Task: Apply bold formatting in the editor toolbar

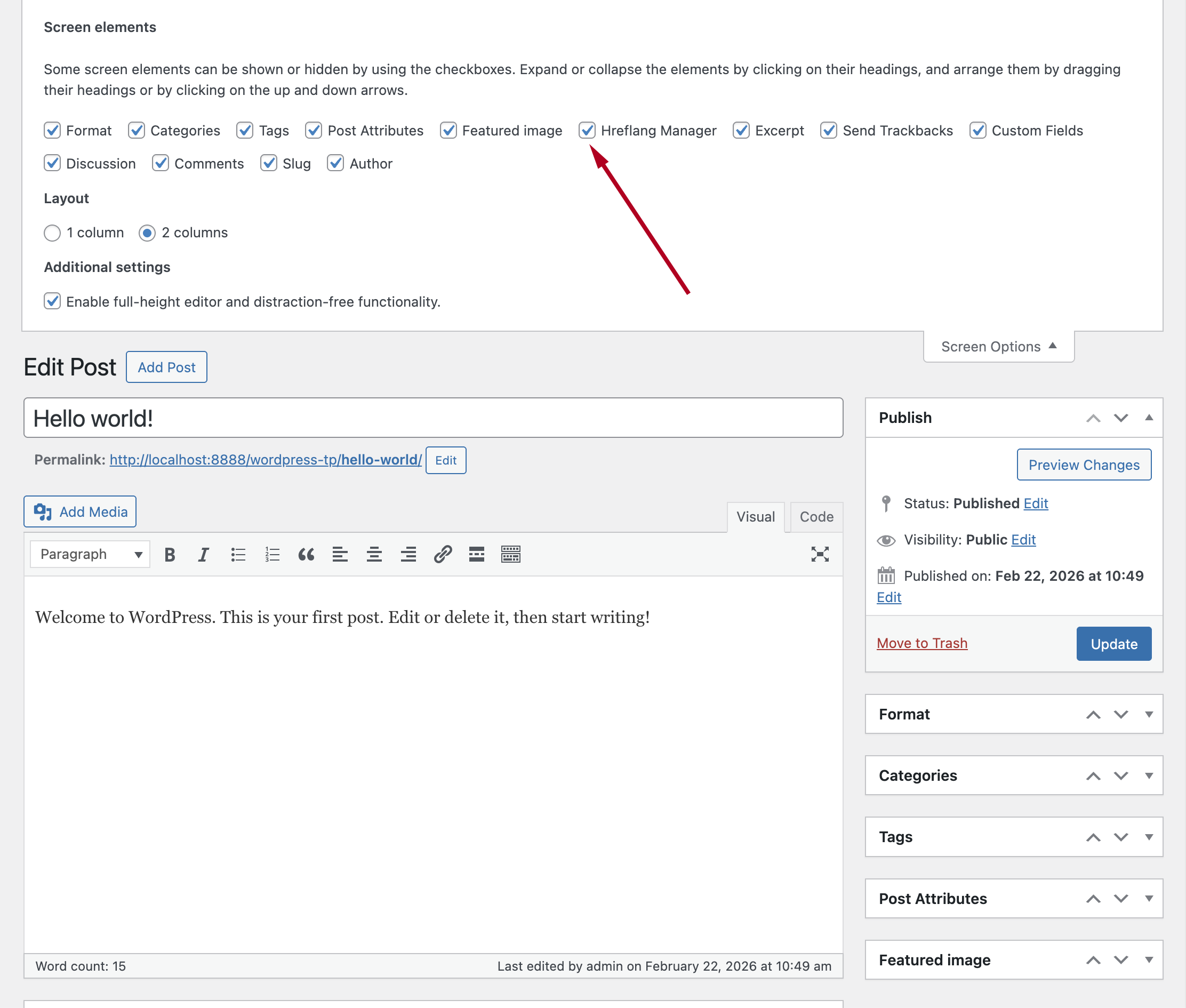Action: [x=169, y=554]
